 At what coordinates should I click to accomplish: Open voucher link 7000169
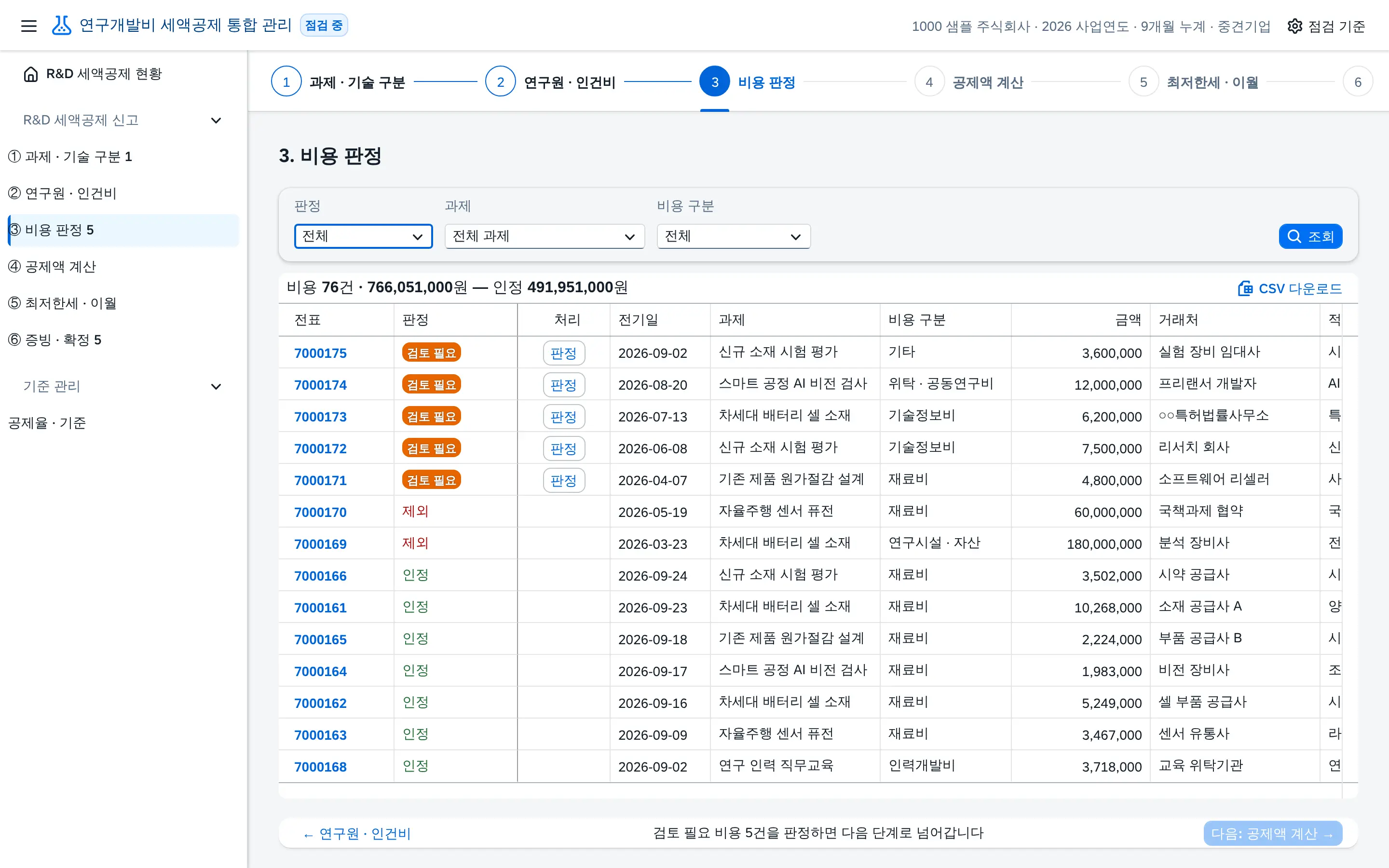[x=320, y=544]
